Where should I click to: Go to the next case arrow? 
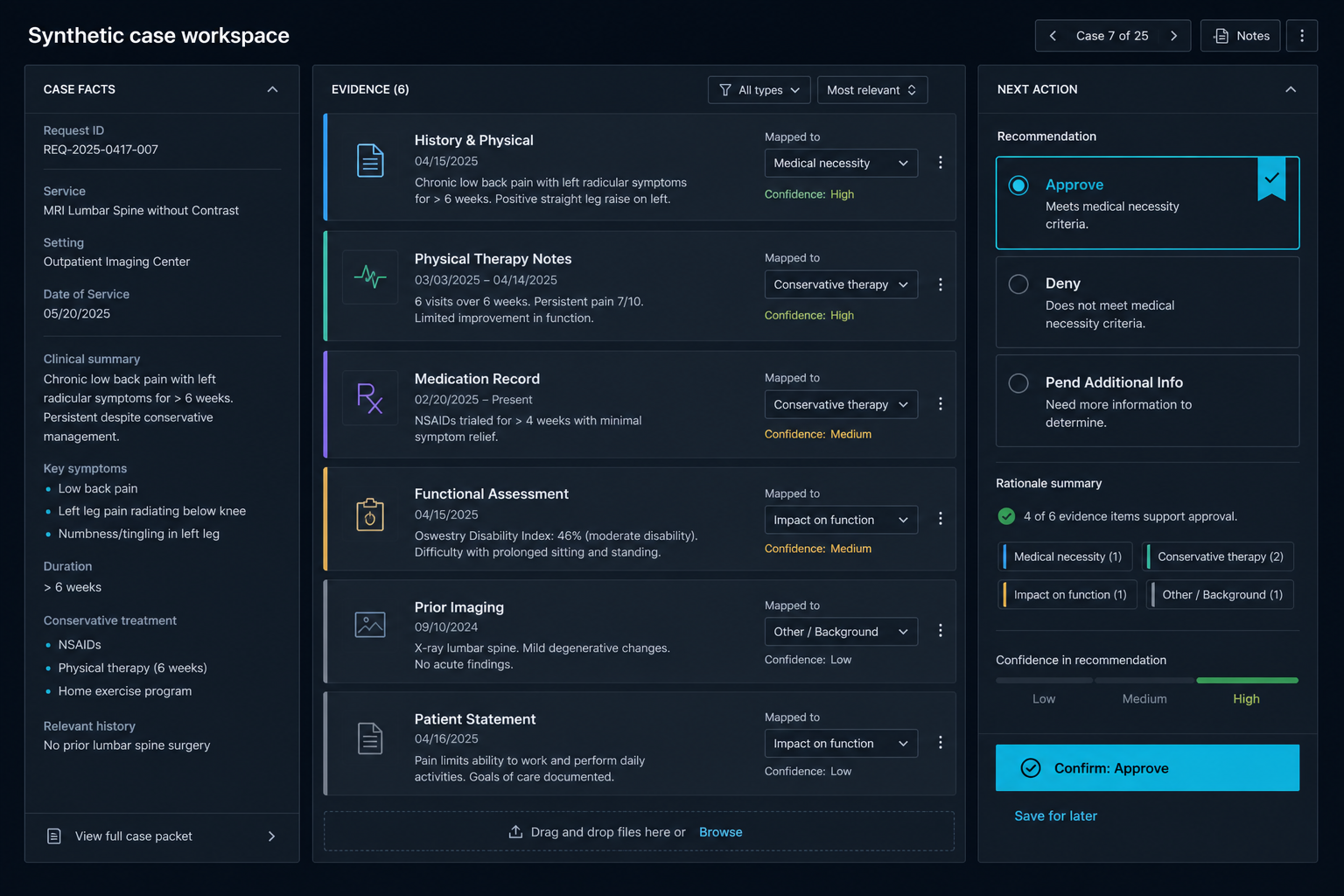coord(1173,36)
